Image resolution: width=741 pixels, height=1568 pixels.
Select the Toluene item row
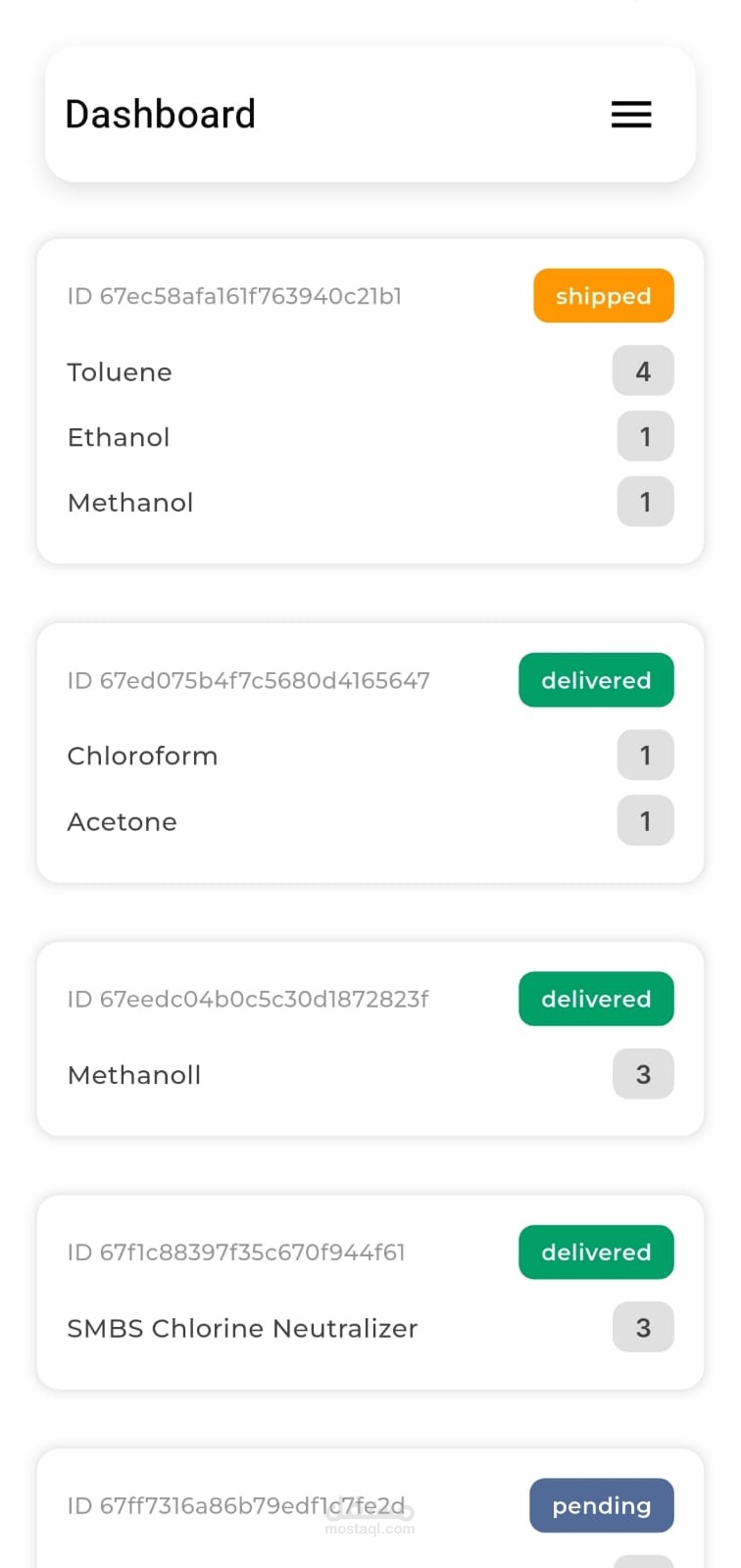(x=120, y=372)
